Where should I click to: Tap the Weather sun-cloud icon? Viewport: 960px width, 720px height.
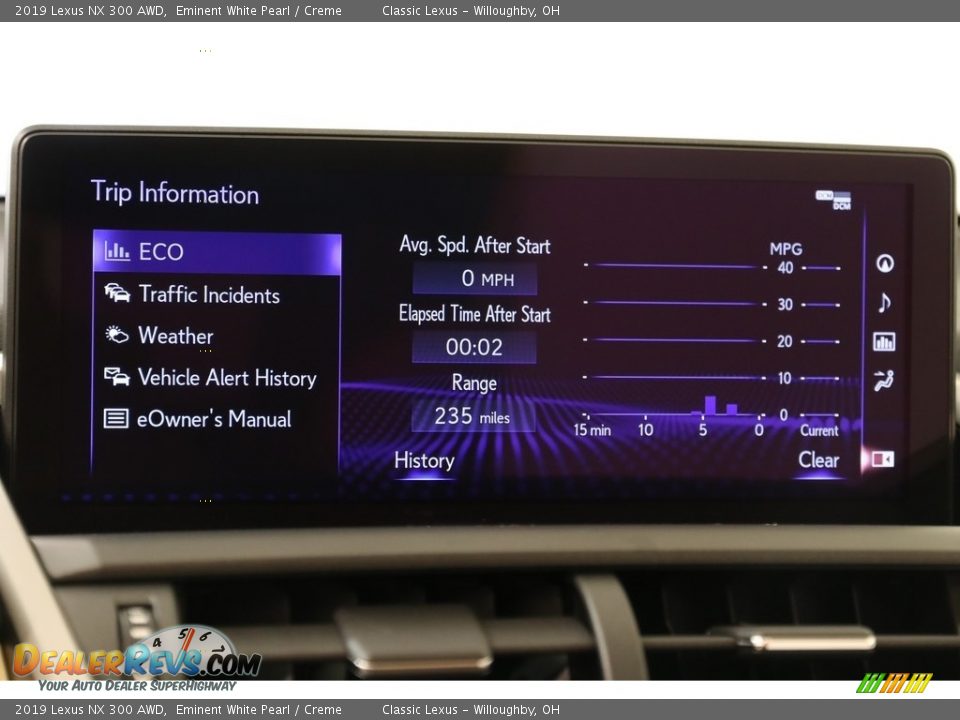coord(116,334)
